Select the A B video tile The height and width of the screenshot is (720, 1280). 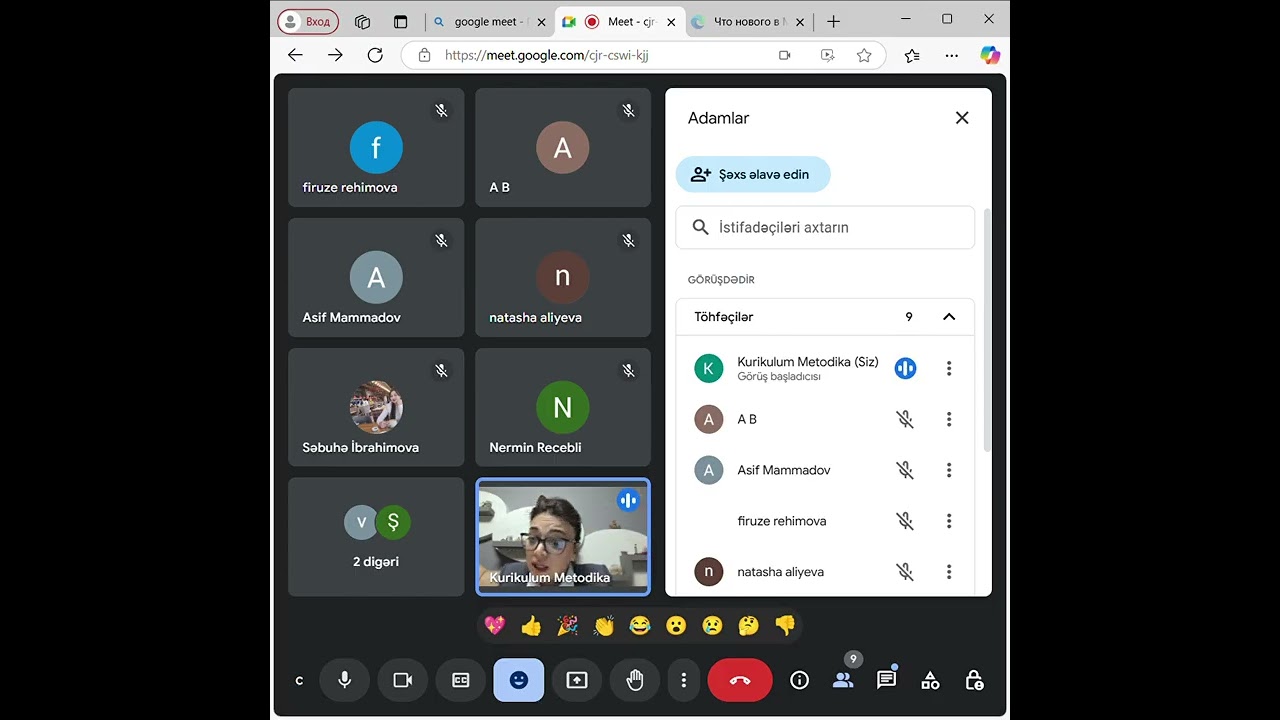[563, 147]
